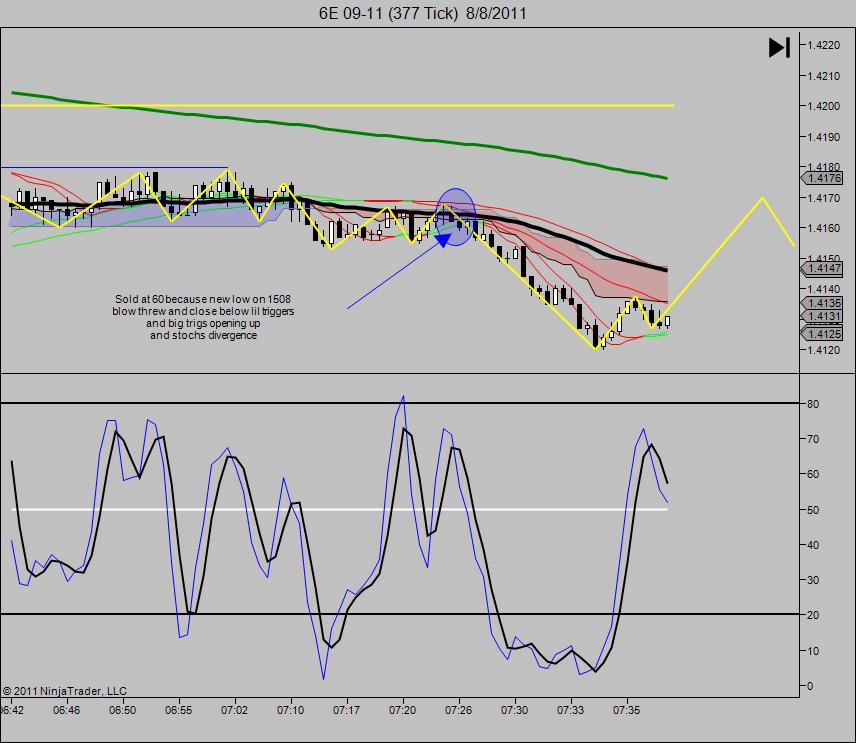The width and height of the screenshot is (856, 743).
Task: Click the stochastic 40 axis label
Action: tap(813, 545)
